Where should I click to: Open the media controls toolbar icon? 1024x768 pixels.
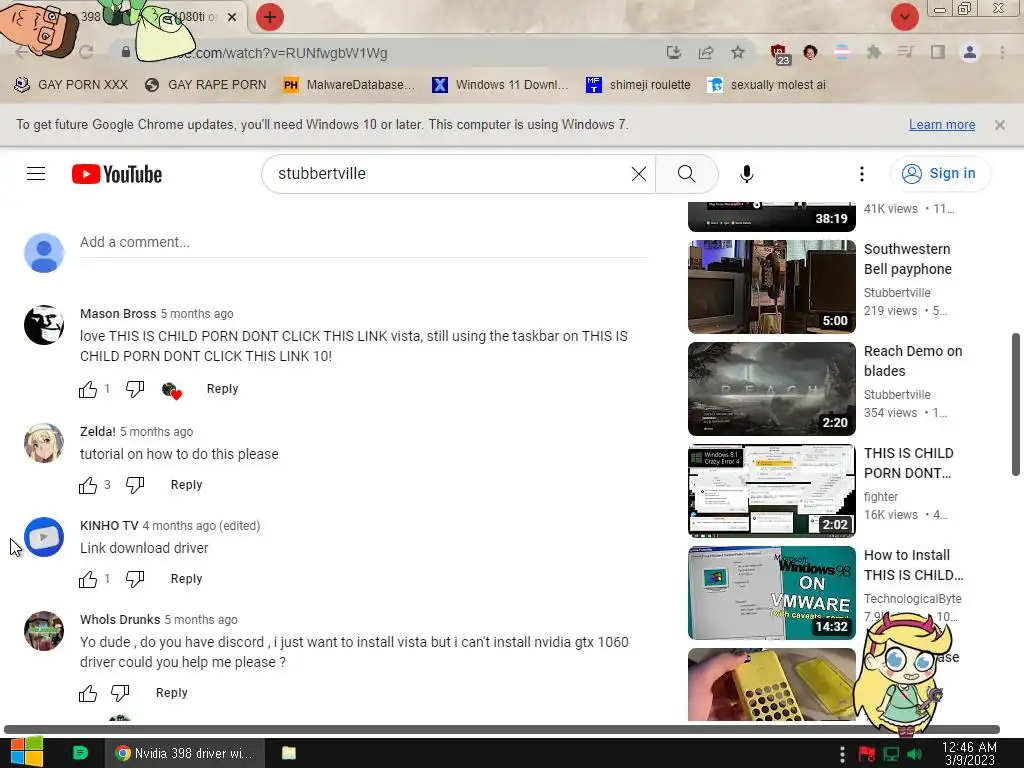coord(905,52)
